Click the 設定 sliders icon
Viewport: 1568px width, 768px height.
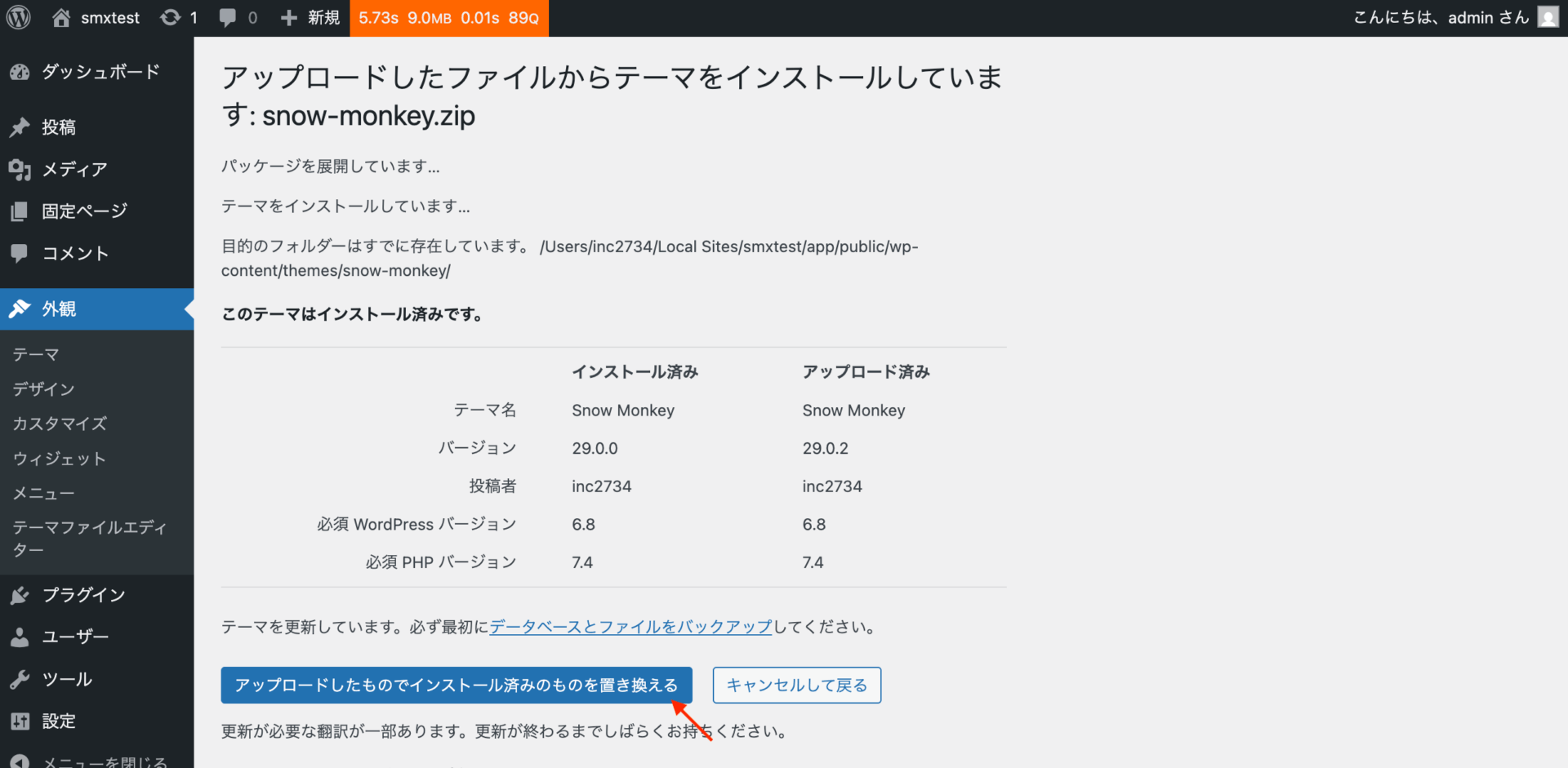20,721
